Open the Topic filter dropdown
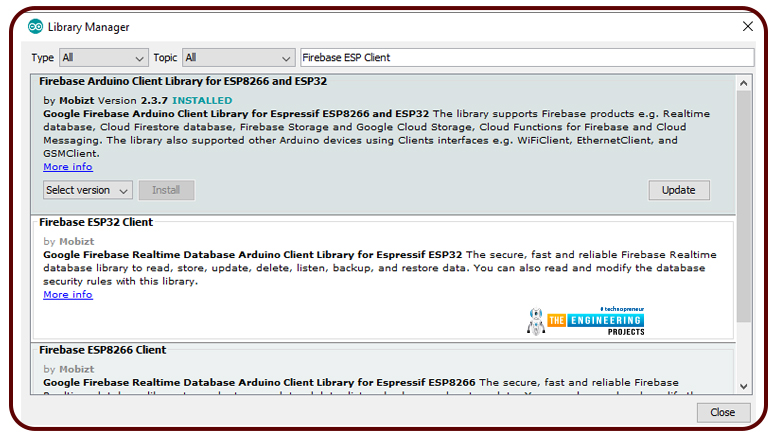Screen dimensions: 776x437 (238, 58)
